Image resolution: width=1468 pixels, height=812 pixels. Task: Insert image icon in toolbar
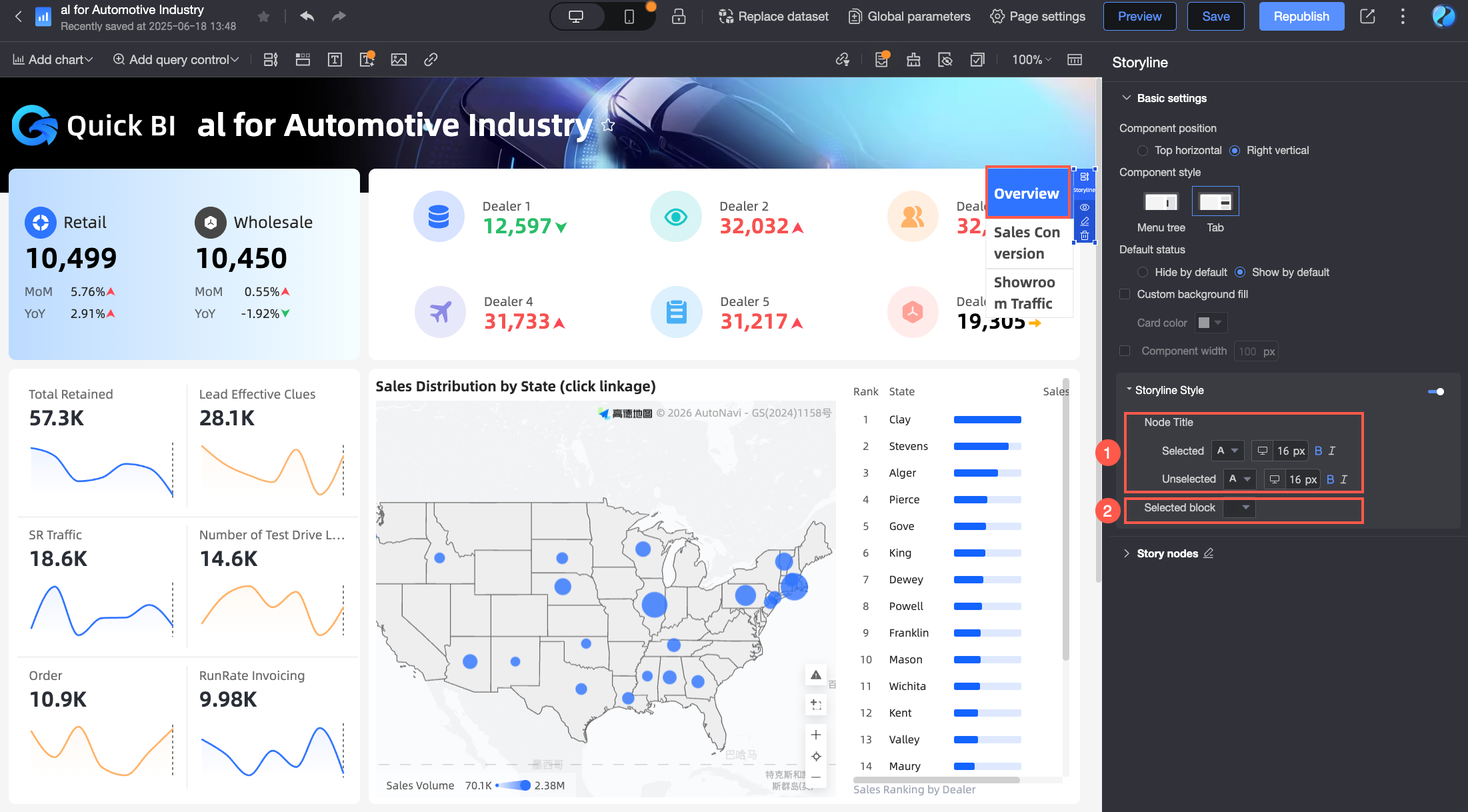[399, 60]
